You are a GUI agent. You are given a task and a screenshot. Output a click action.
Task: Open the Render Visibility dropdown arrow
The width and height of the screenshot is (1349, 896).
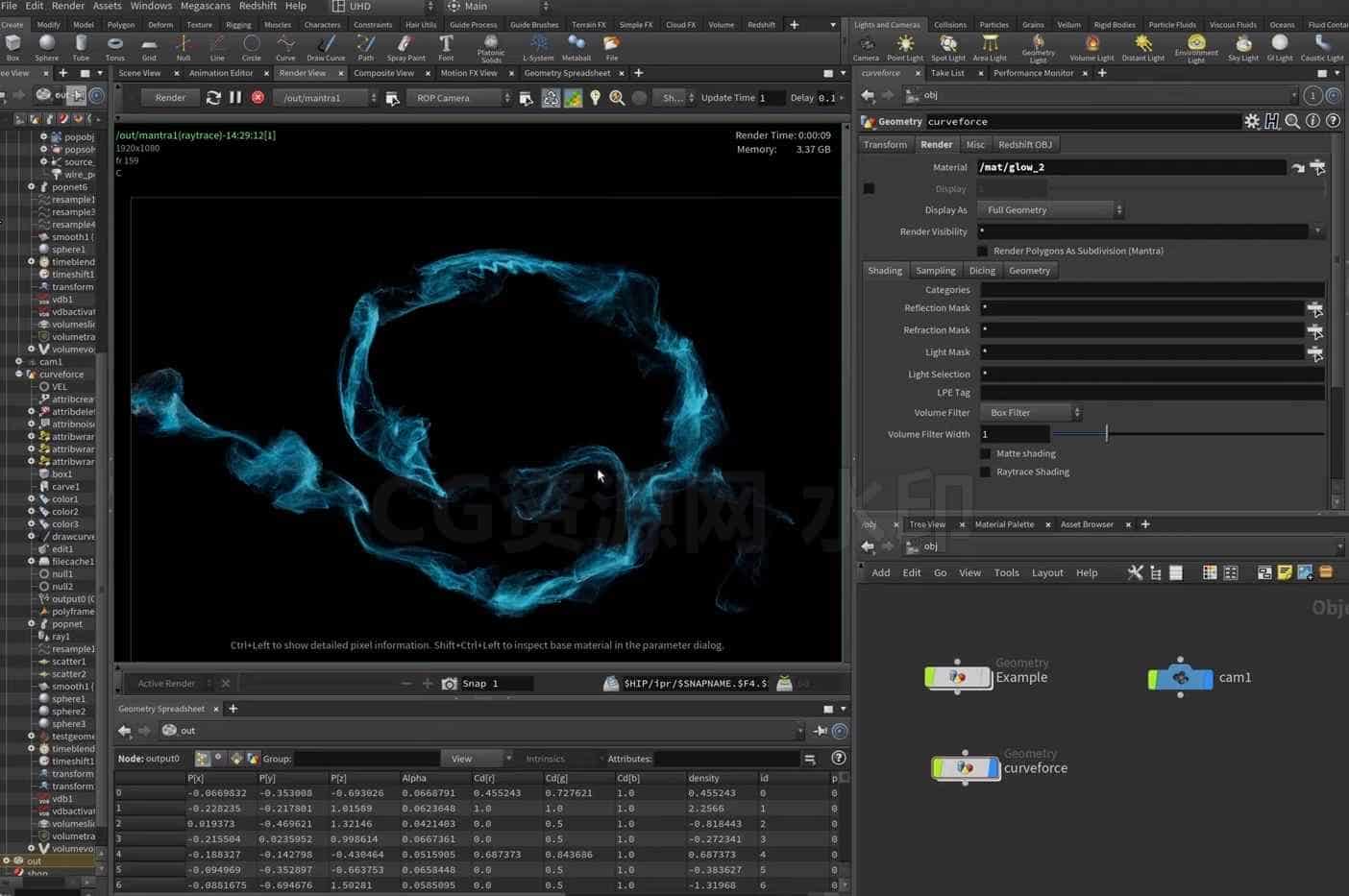pyautogui.click(x=1317, y=231)
